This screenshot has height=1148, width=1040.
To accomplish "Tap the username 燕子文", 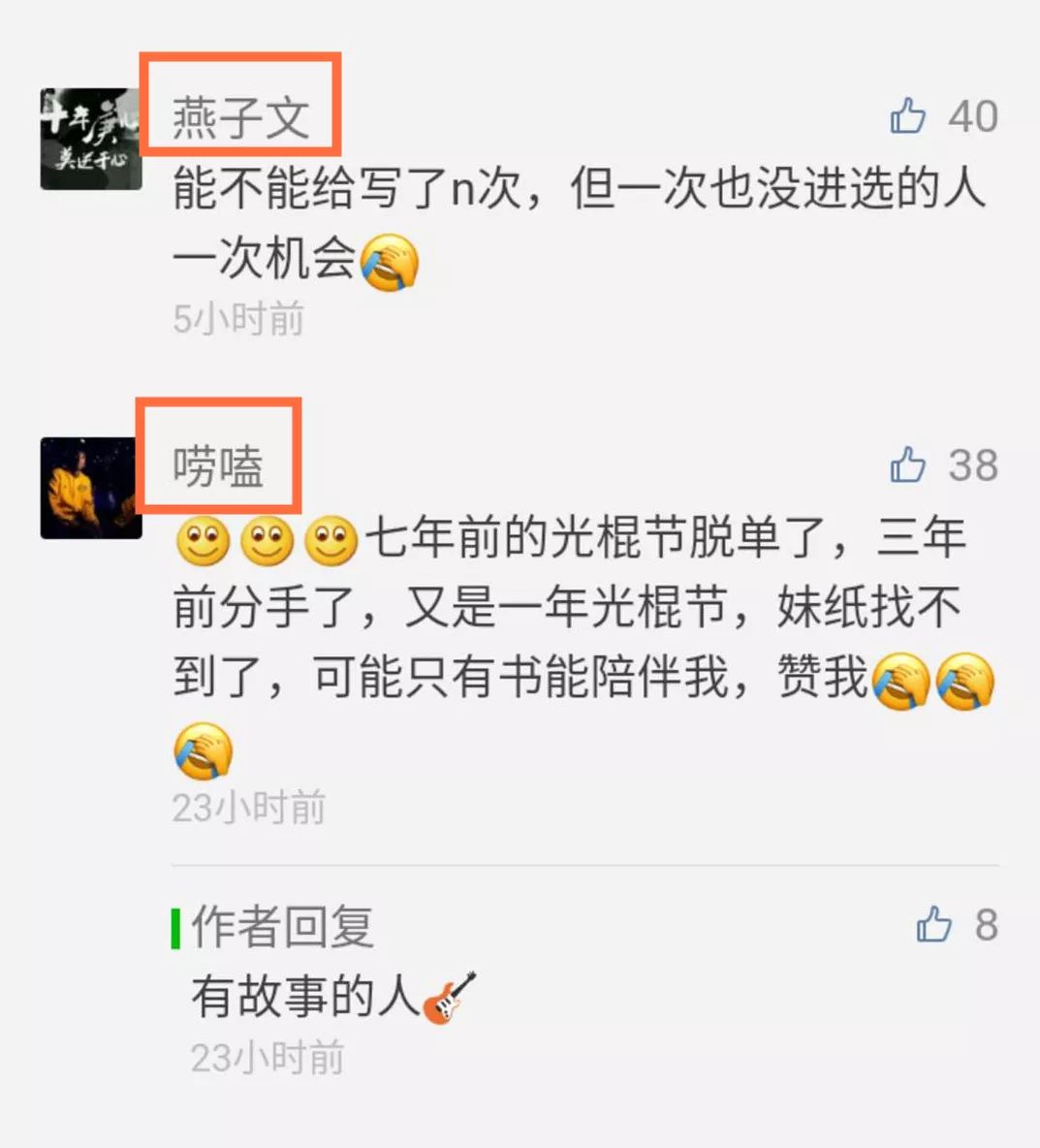I will point(240,117).
